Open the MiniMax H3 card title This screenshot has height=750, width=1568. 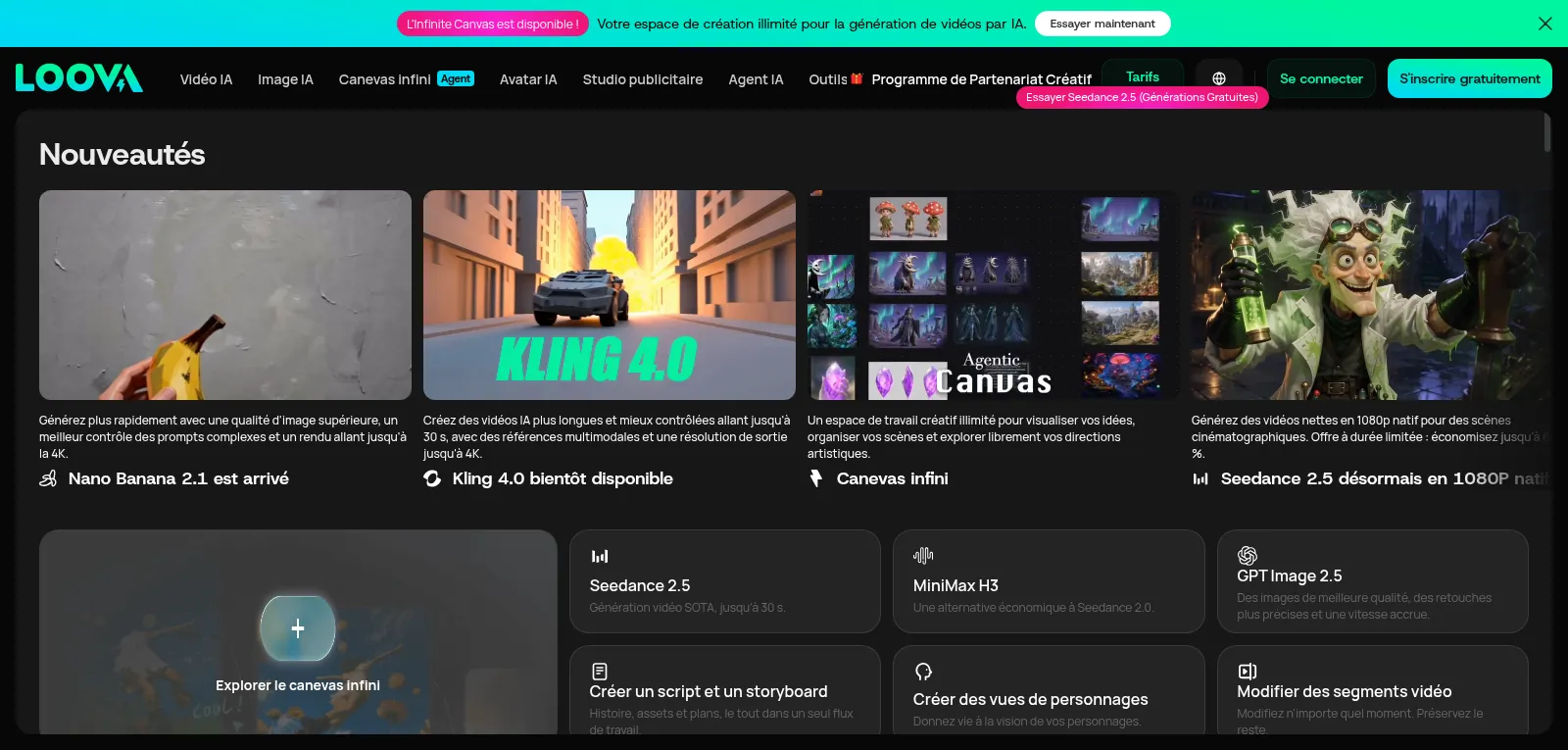(x=955, y=585)
